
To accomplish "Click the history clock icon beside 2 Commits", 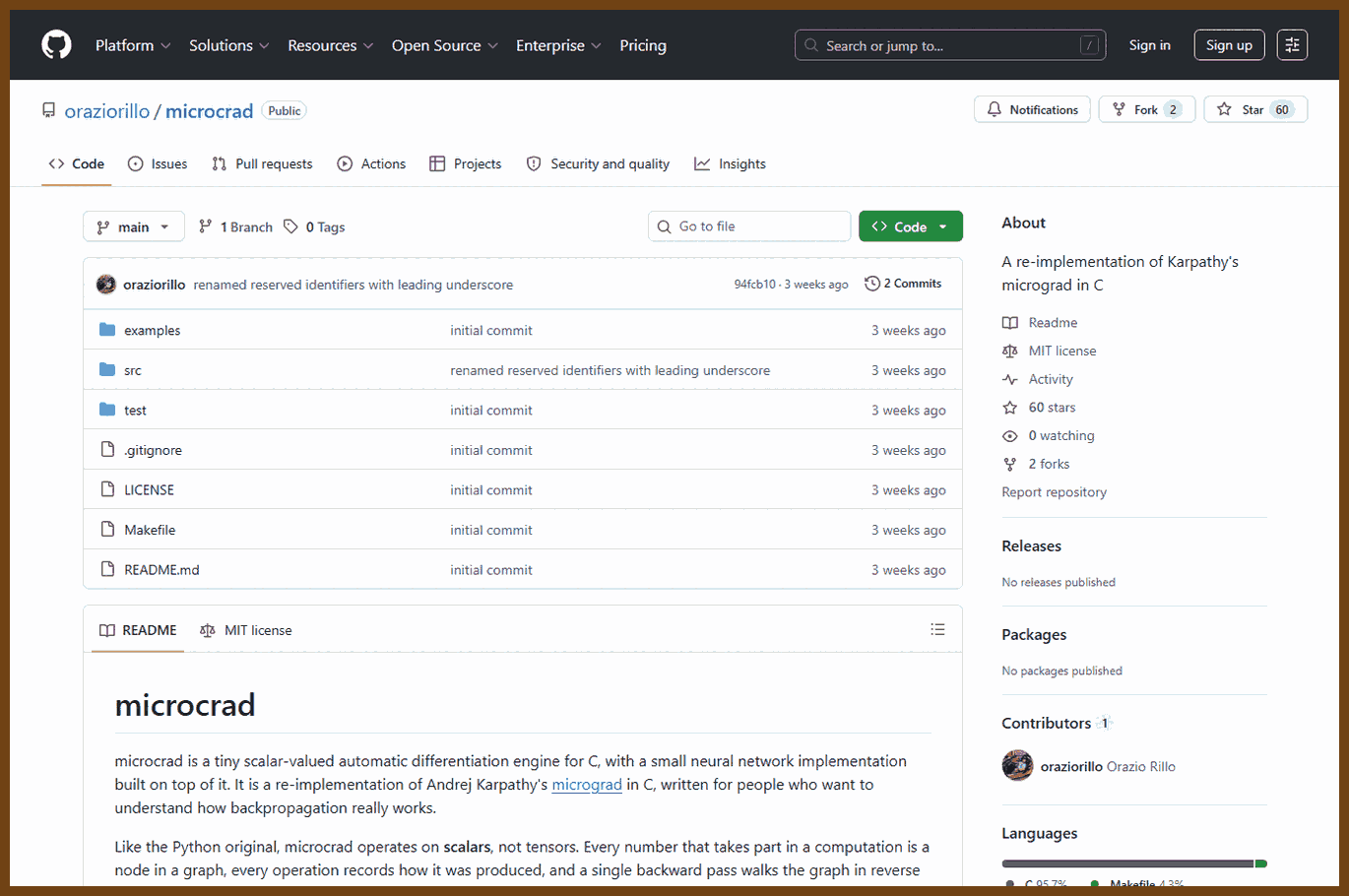I will [x=872, y=284].
